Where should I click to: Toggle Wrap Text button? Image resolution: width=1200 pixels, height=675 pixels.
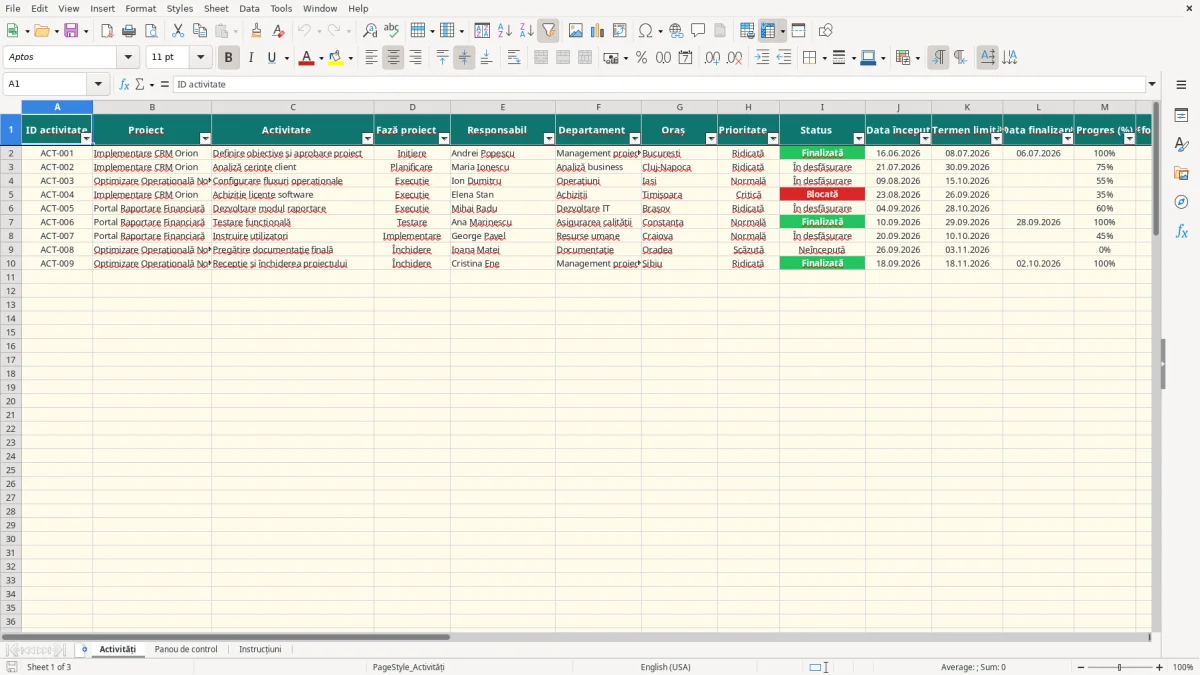[x=514, y=58]
